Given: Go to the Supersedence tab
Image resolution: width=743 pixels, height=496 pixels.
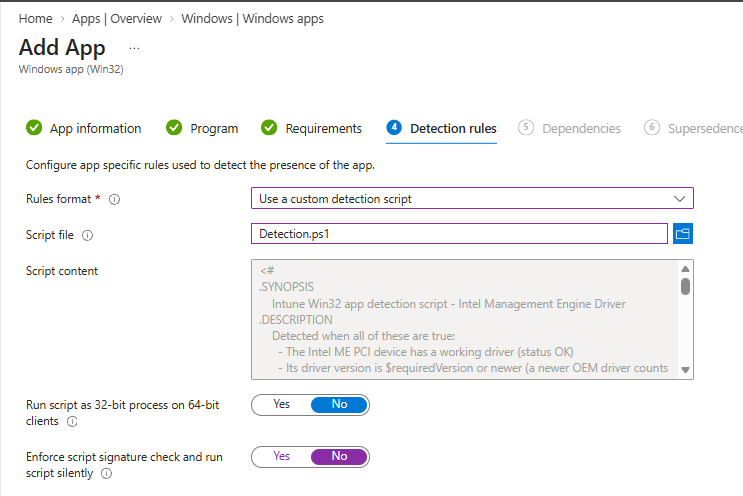Looking at the screenshot, I should tap(694, 128).
